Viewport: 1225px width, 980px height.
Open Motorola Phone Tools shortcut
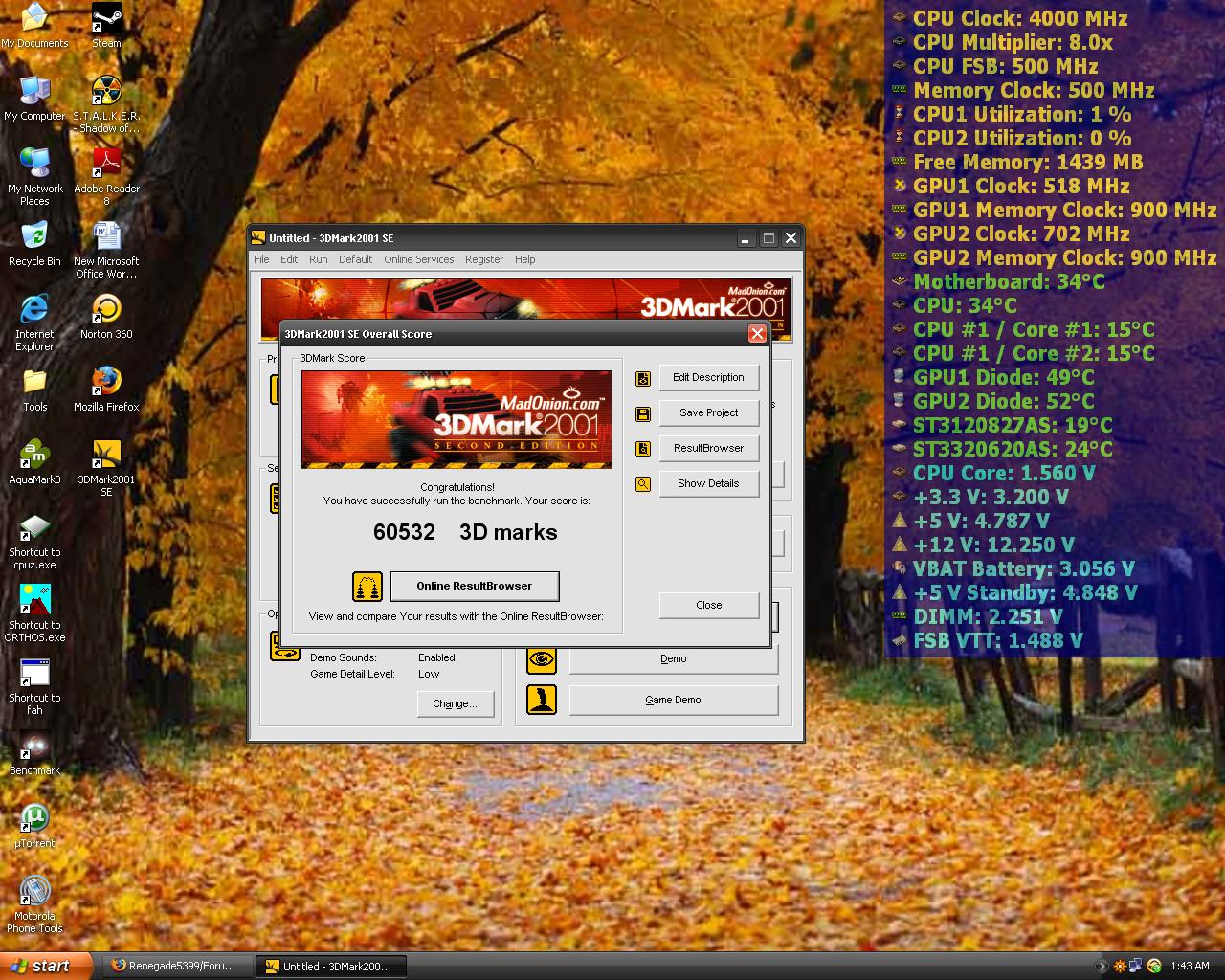[34, 904]
